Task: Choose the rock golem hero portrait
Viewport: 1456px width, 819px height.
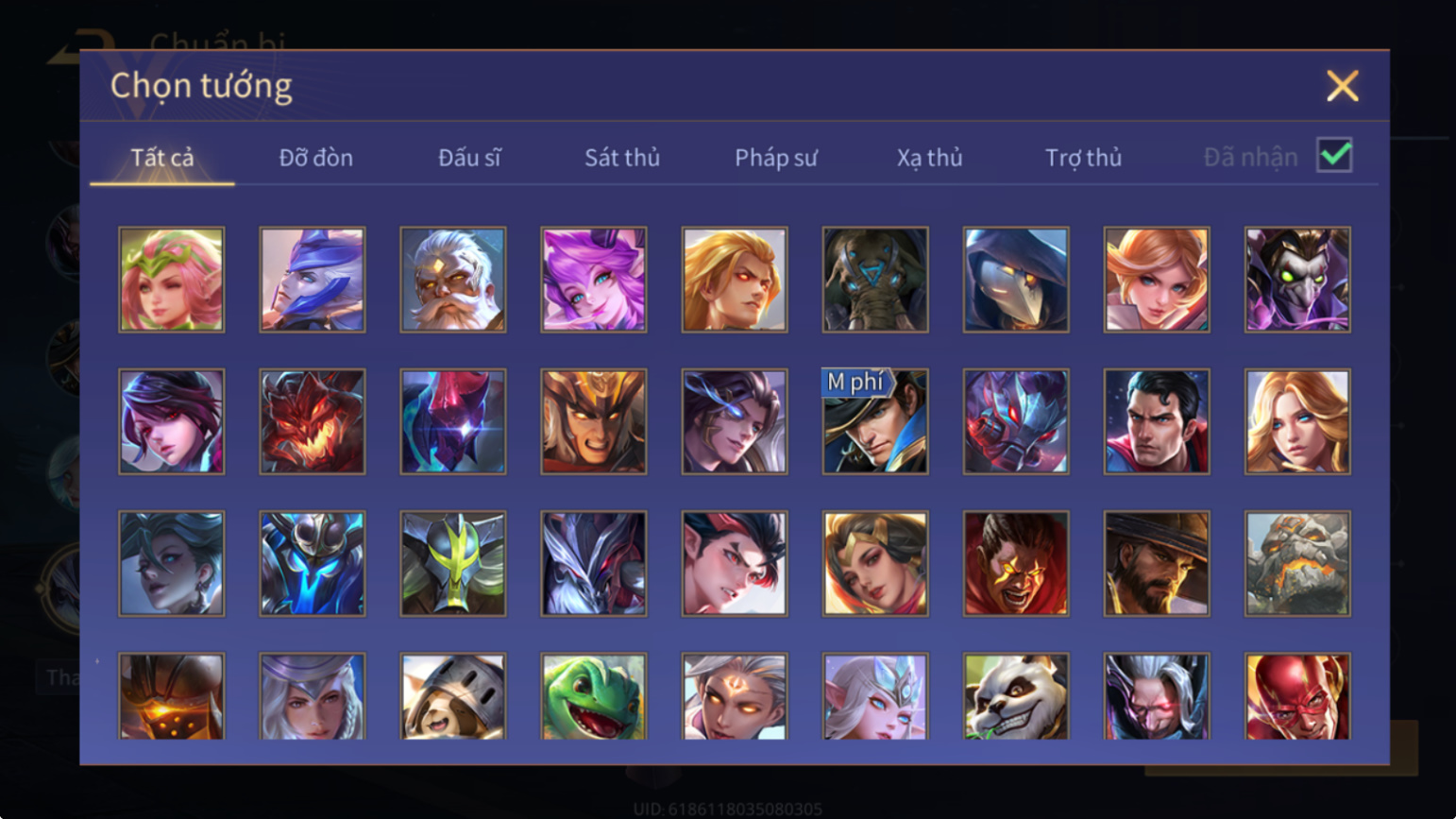Action: [1297, 564]
